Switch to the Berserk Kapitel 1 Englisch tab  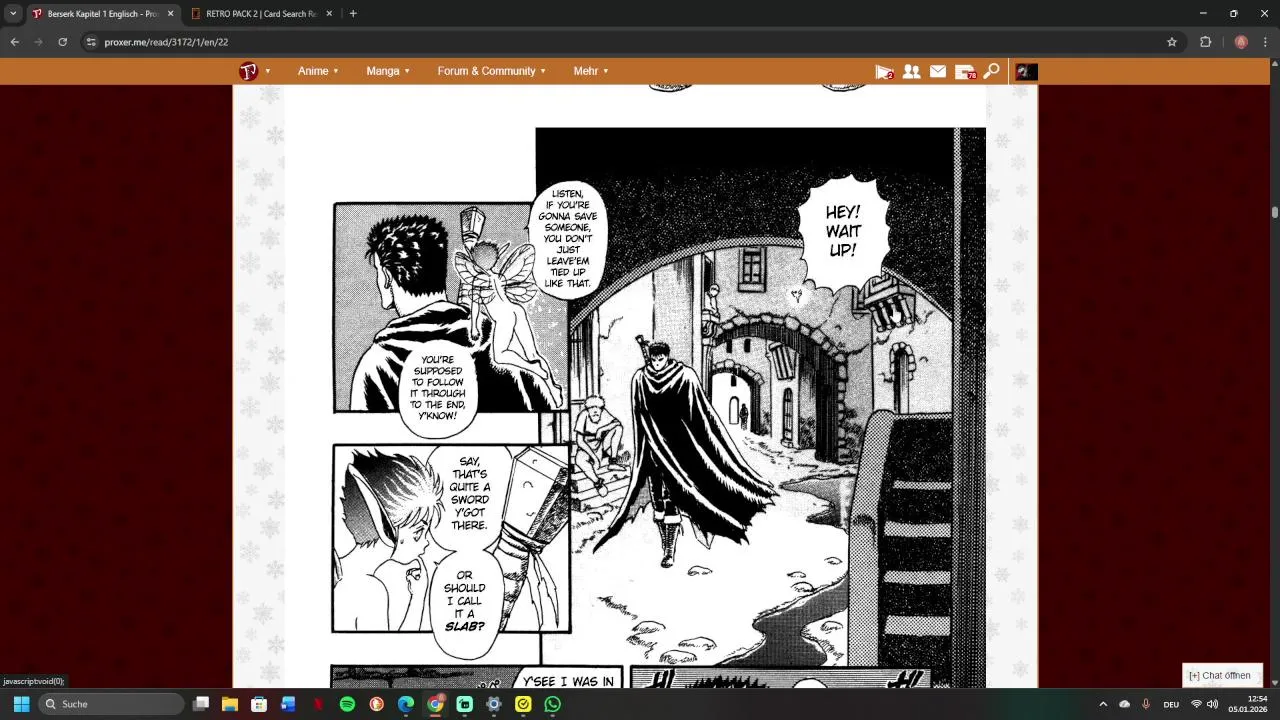tap(103, 14)
